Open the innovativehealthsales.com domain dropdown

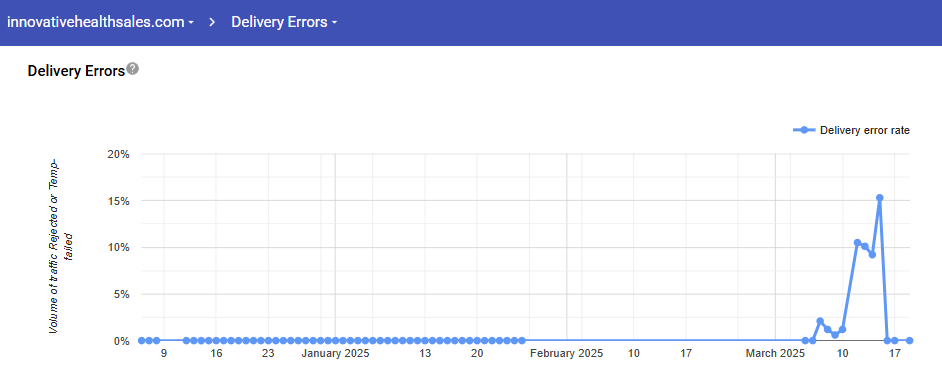[x=100, y=22]
